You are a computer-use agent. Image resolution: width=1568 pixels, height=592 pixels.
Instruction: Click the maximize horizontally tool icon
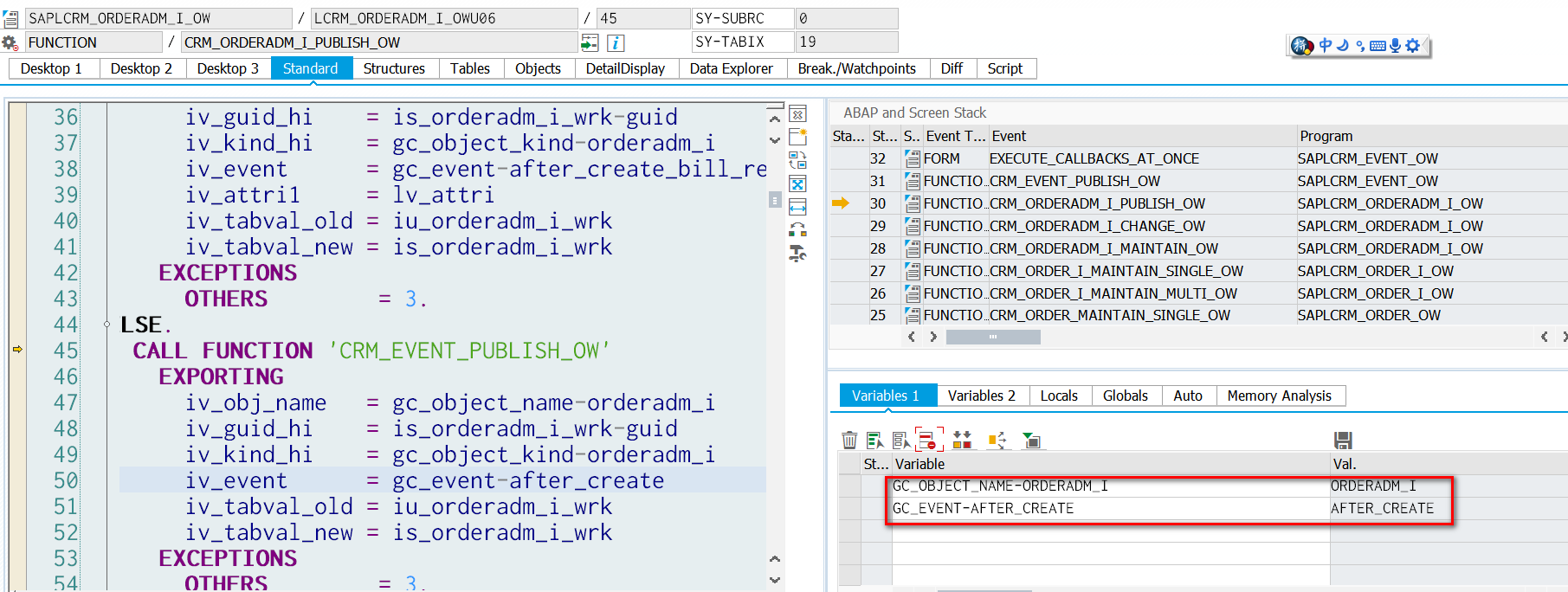[x=797, y=207]
